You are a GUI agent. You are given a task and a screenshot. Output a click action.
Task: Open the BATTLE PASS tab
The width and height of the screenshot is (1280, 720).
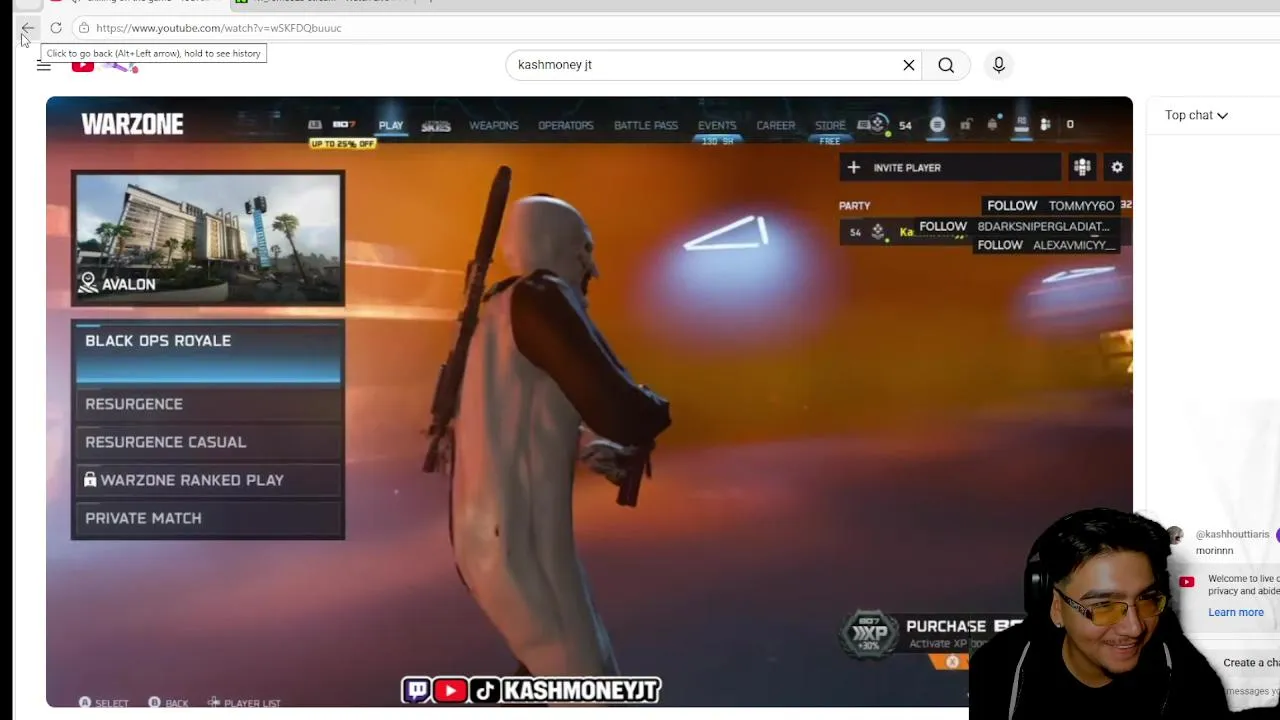click(x=645, y=125)
